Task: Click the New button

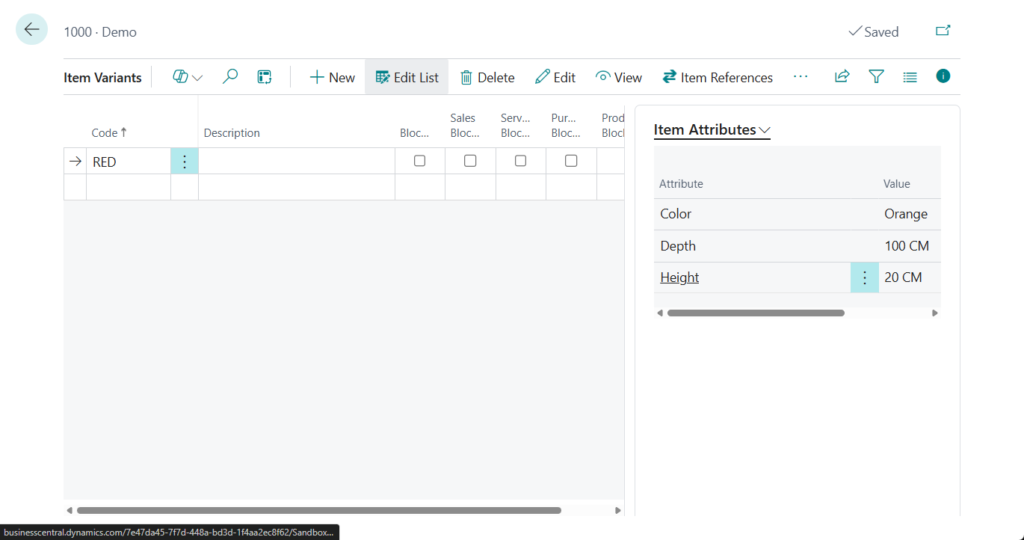Action: pyautogui.click(x=332, y=77)
